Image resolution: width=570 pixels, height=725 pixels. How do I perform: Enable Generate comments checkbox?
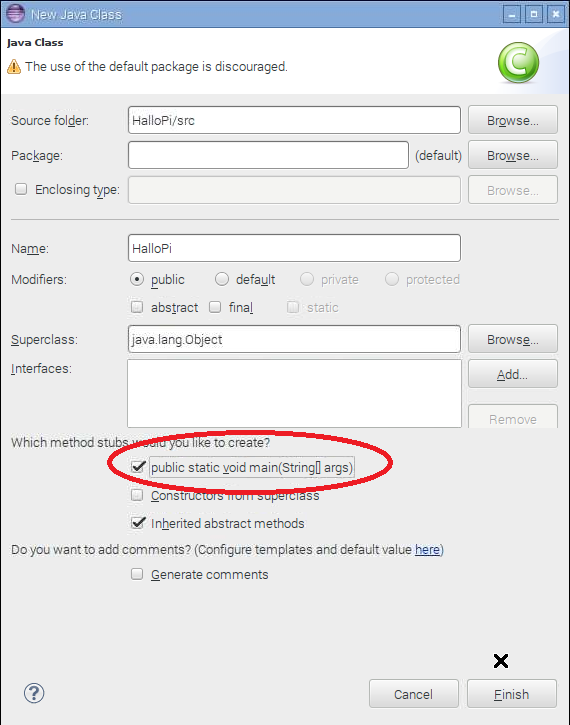tap(137, 574)
